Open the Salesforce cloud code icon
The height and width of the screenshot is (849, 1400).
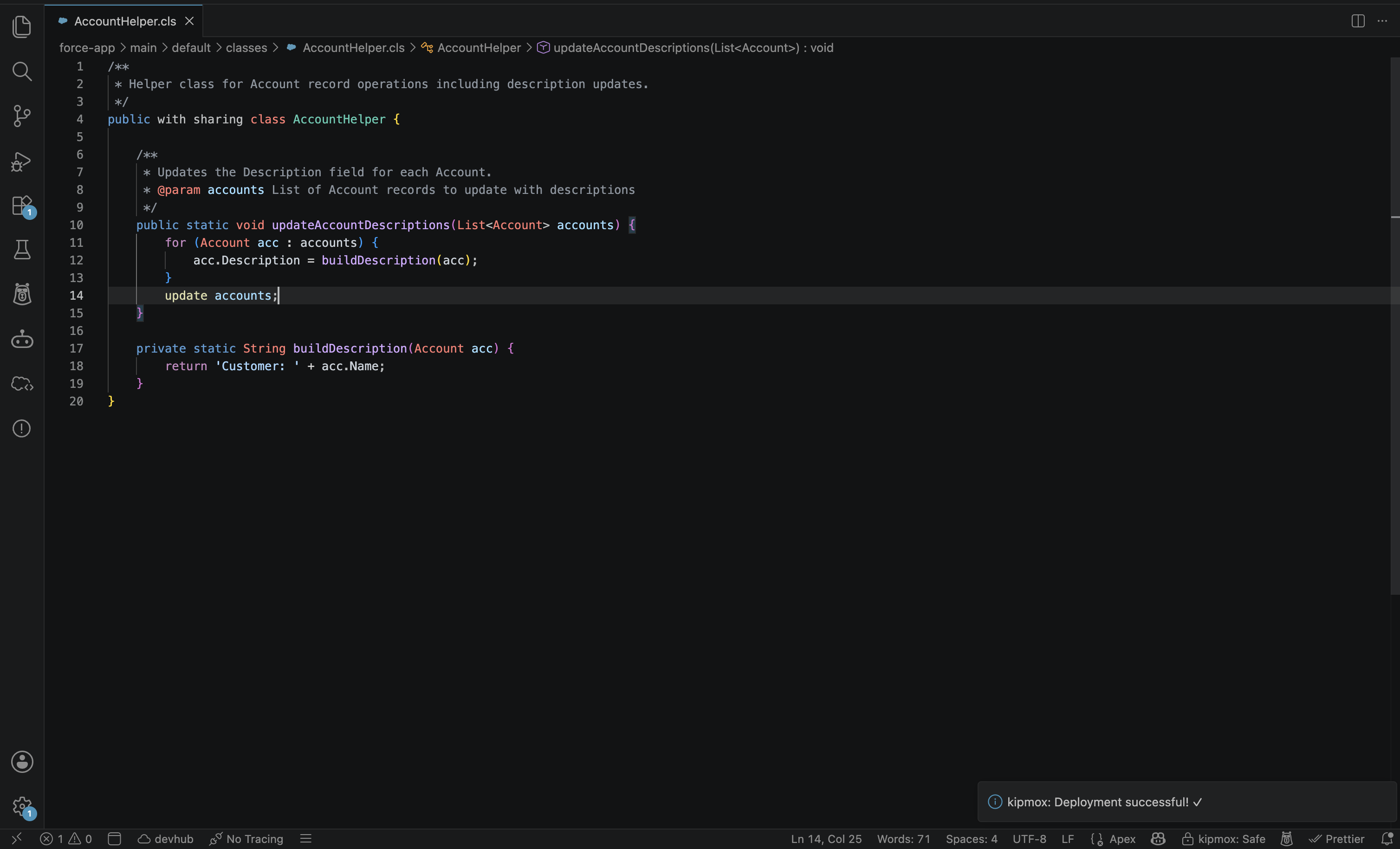[x=22, y=384]
